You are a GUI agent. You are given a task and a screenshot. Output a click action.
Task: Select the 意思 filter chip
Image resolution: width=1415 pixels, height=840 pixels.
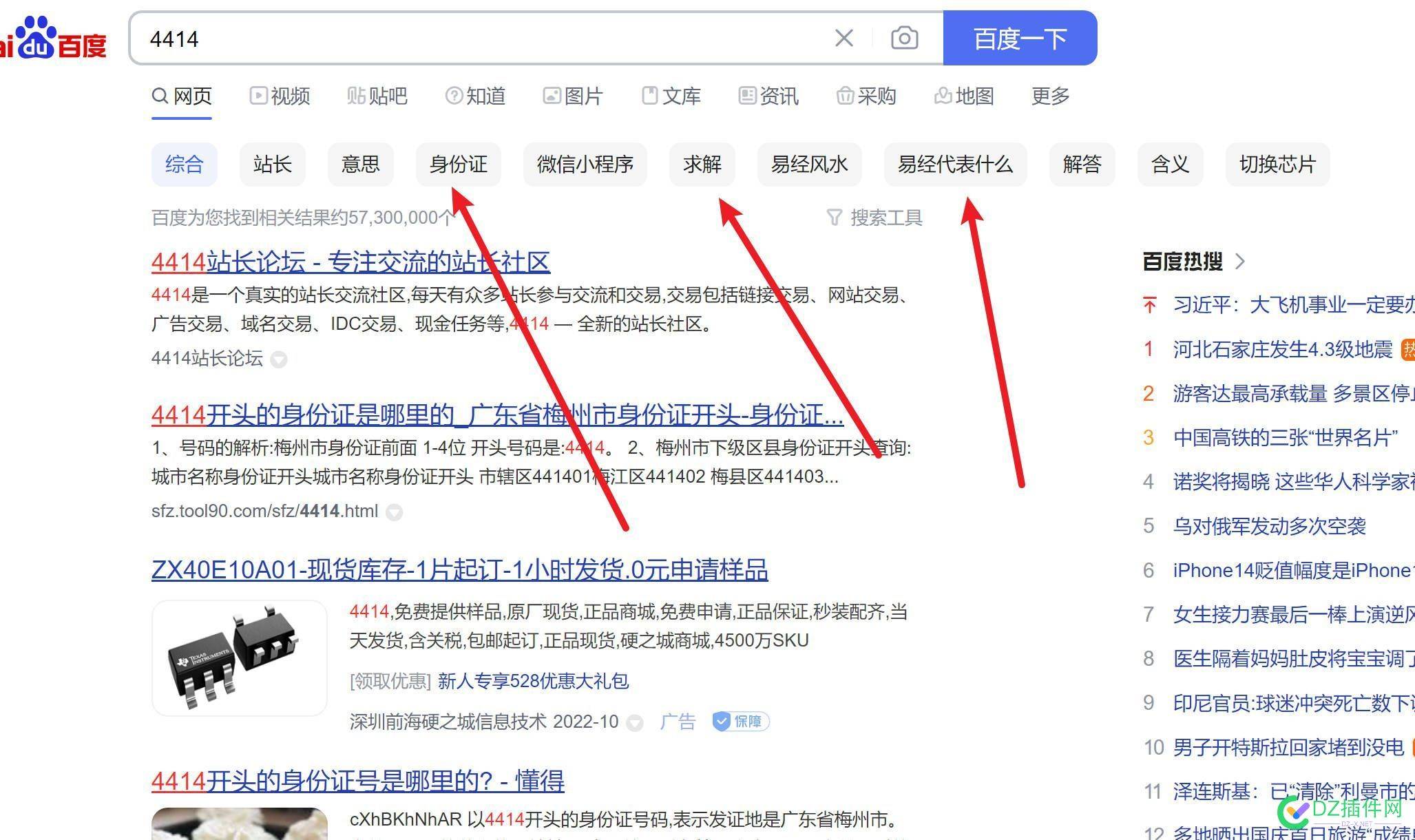361,165
